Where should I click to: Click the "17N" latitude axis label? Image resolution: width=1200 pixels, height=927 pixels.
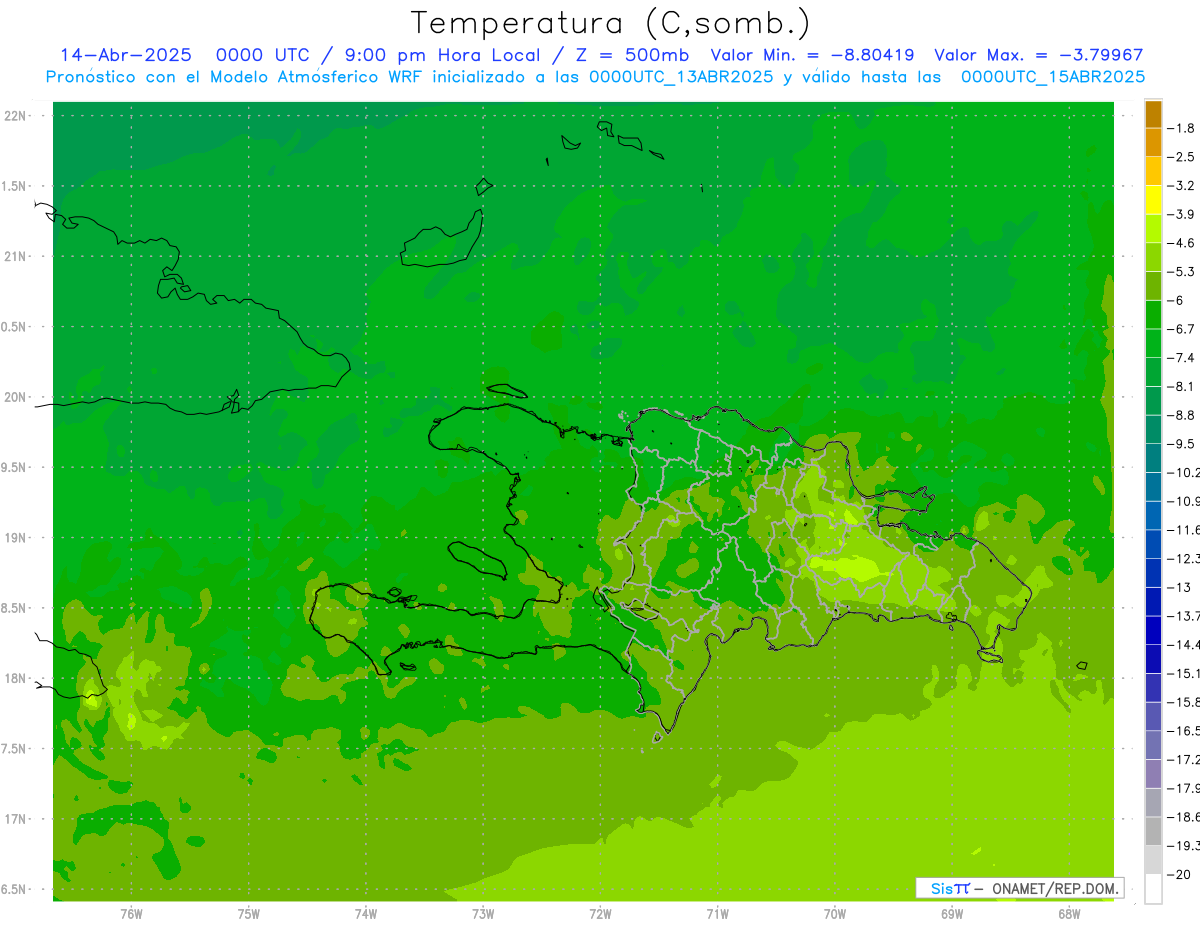click(16, 819)
